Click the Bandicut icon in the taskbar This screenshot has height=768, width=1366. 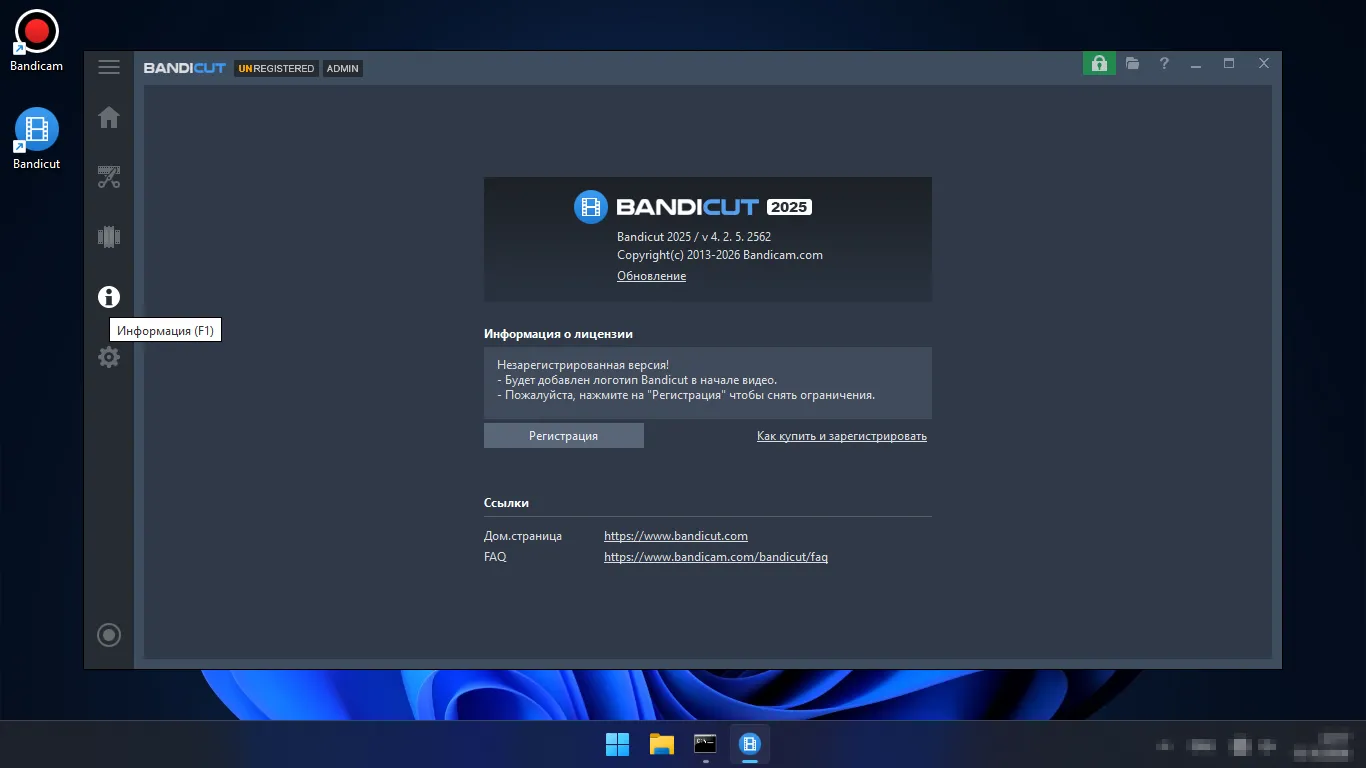click(750, 744)
